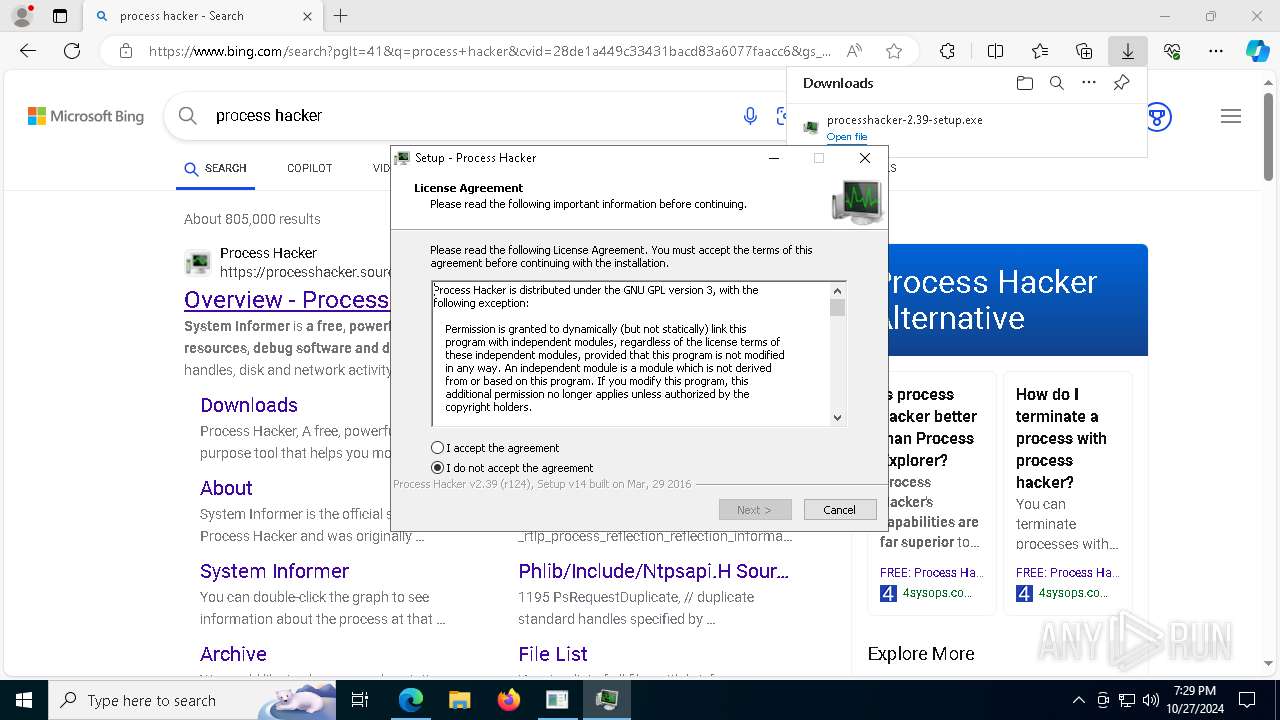Open the Downloads folder icon
The height and width of the screenshot is (720, 1280).
1024,83
